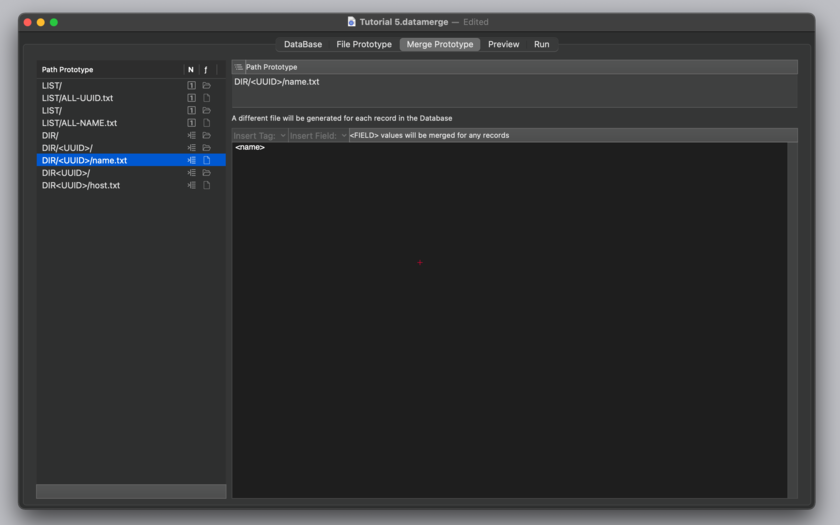Click the green zoom window button
The height and width of the screenshot is (525, 840).
54,22
